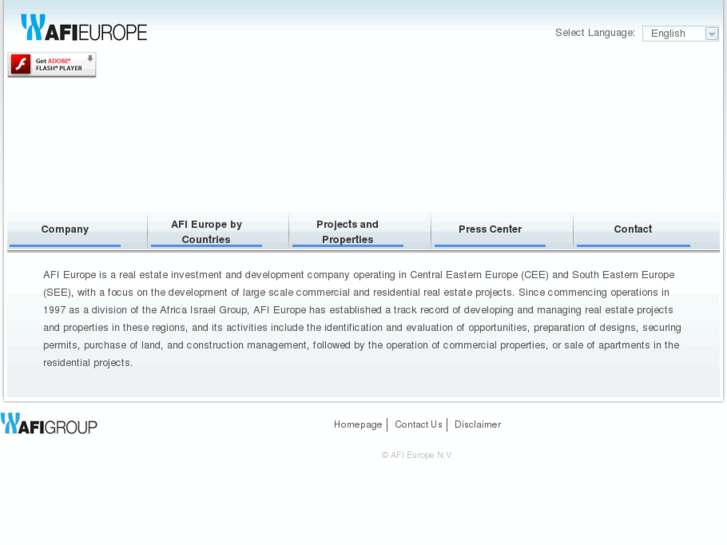727x545 pixels.
Task: Open the Company menu
Action: pos(65,229)
